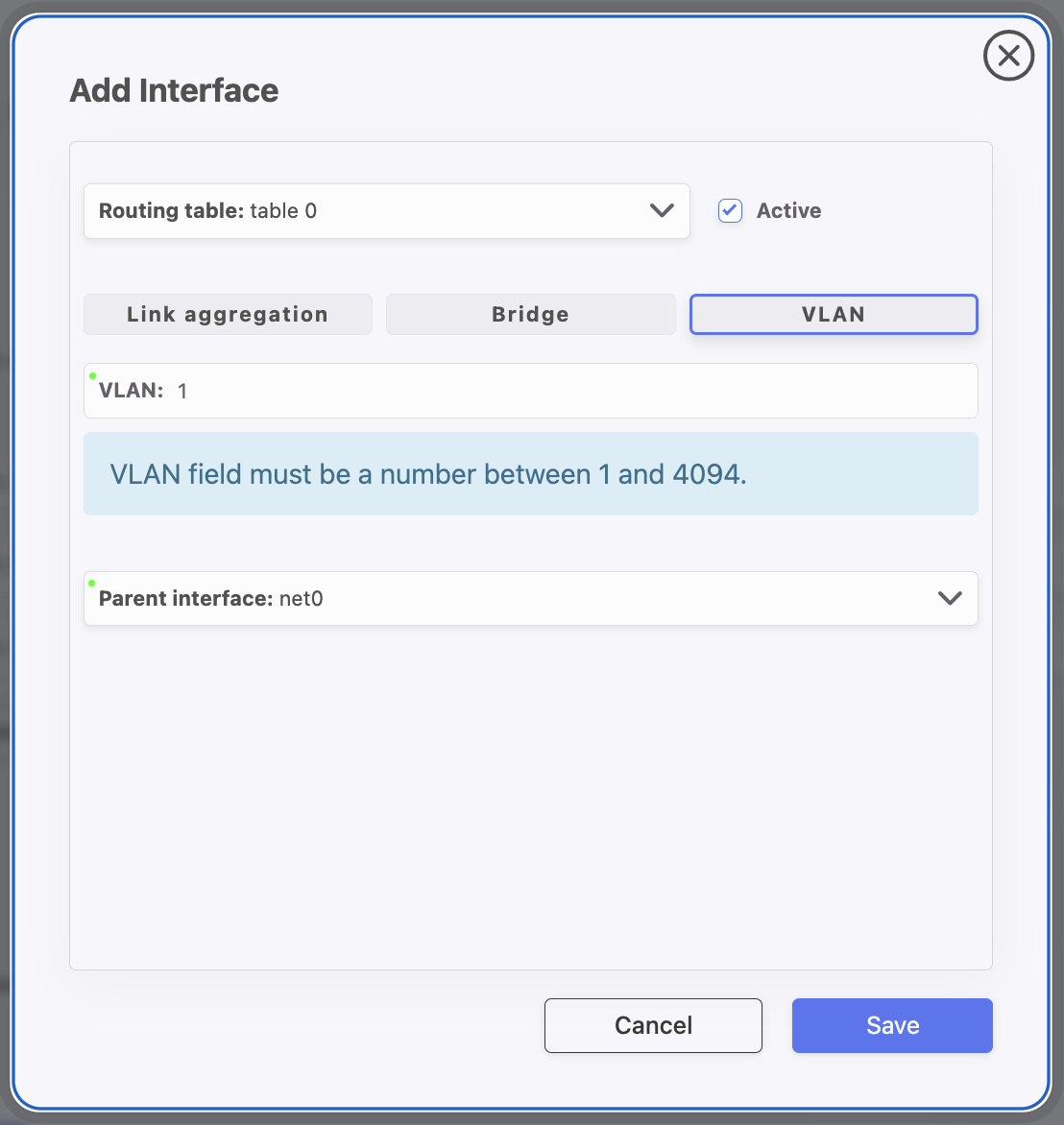Switch to the Bridge tab

coord(530,315)
